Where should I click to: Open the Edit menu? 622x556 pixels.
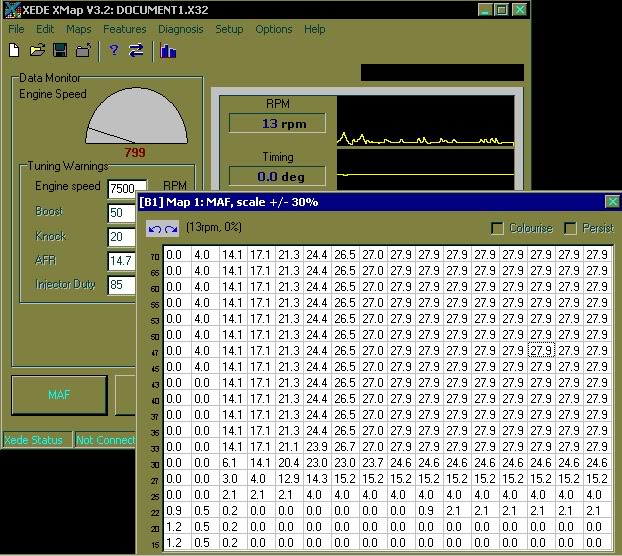[x=45, y=29]
